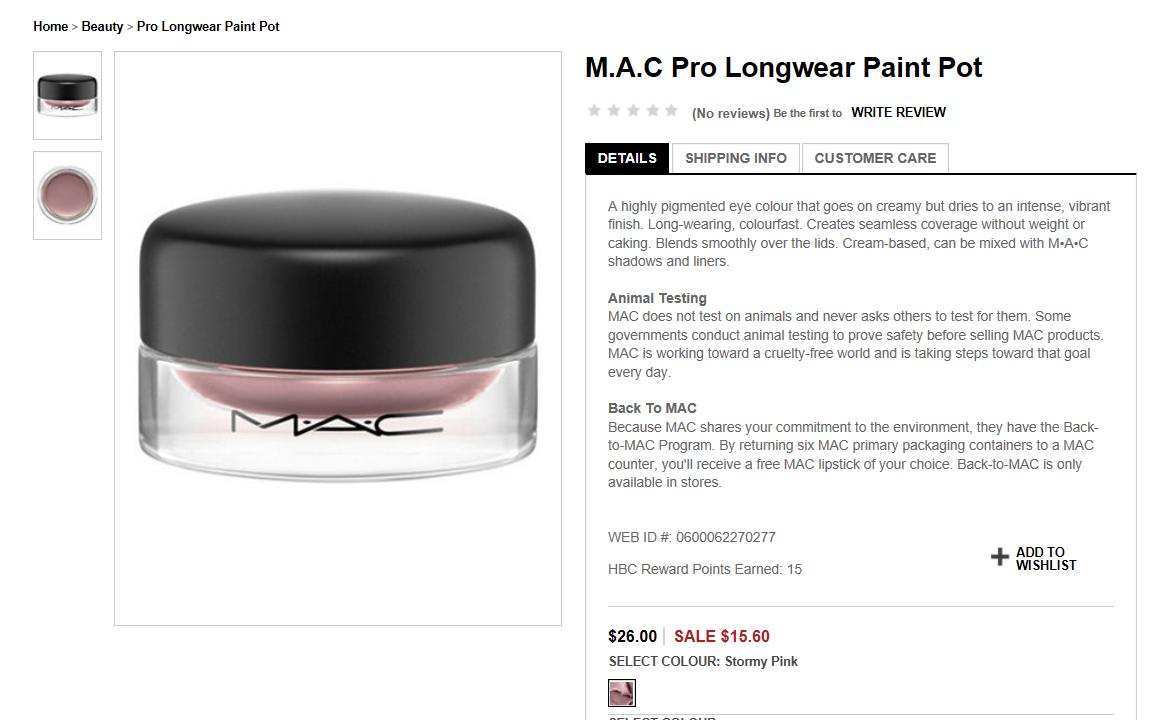Select the Stormy Pink colour swatch
This screenshot has height=720, width=1170.
click(x=622, y=693)
